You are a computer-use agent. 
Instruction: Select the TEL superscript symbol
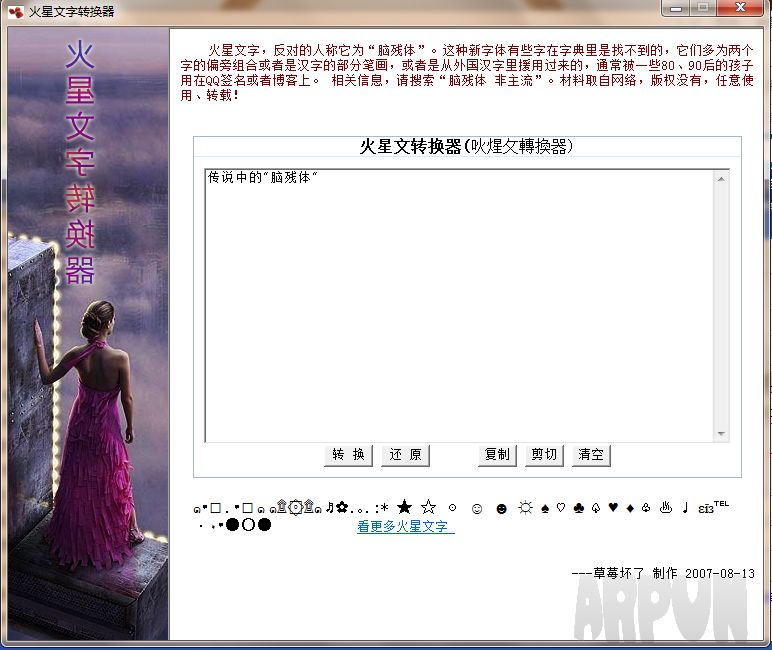coord(721,505)
